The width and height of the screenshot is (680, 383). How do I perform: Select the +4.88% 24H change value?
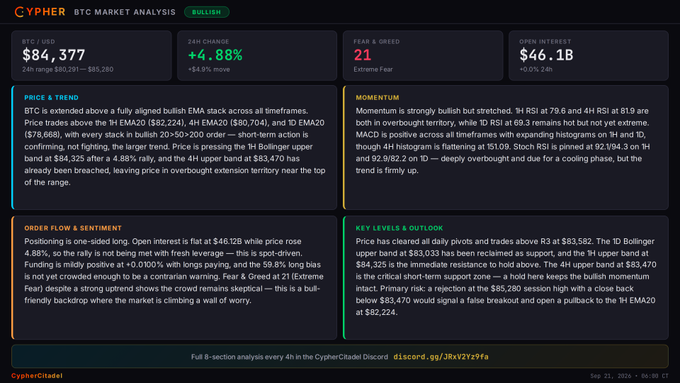click(x=215, y=55)
